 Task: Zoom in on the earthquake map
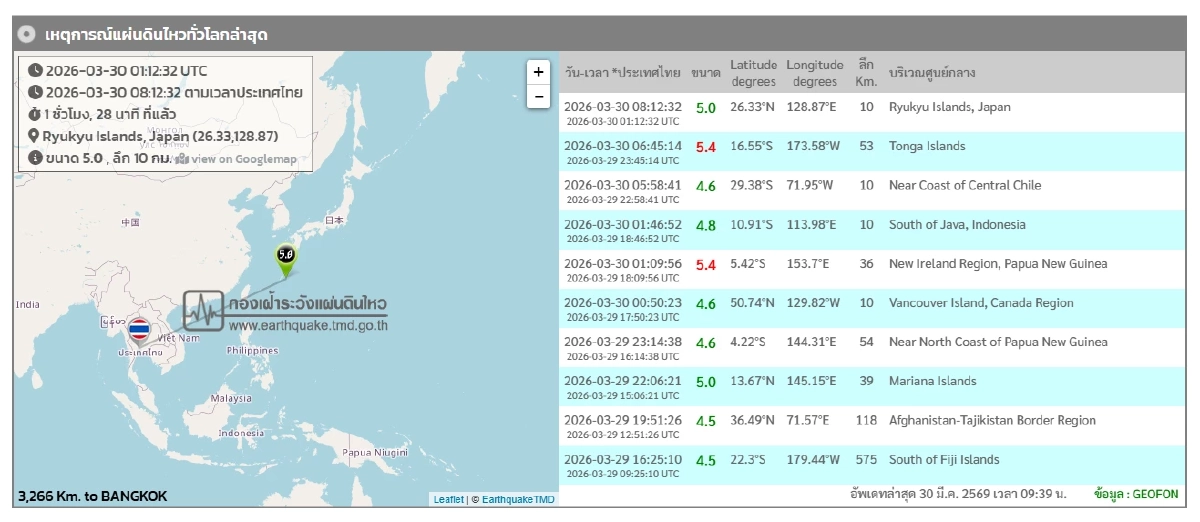[538, 72]
